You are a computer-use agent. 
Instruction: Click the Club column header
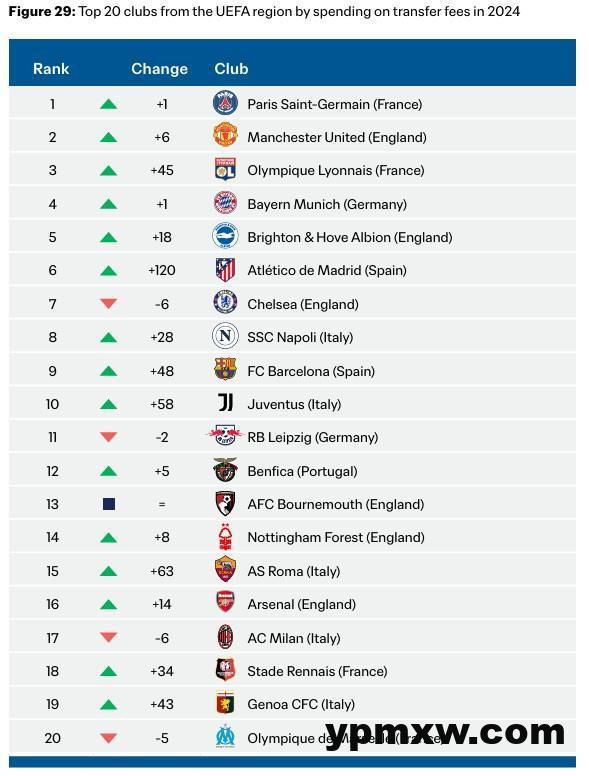point(231,69)
